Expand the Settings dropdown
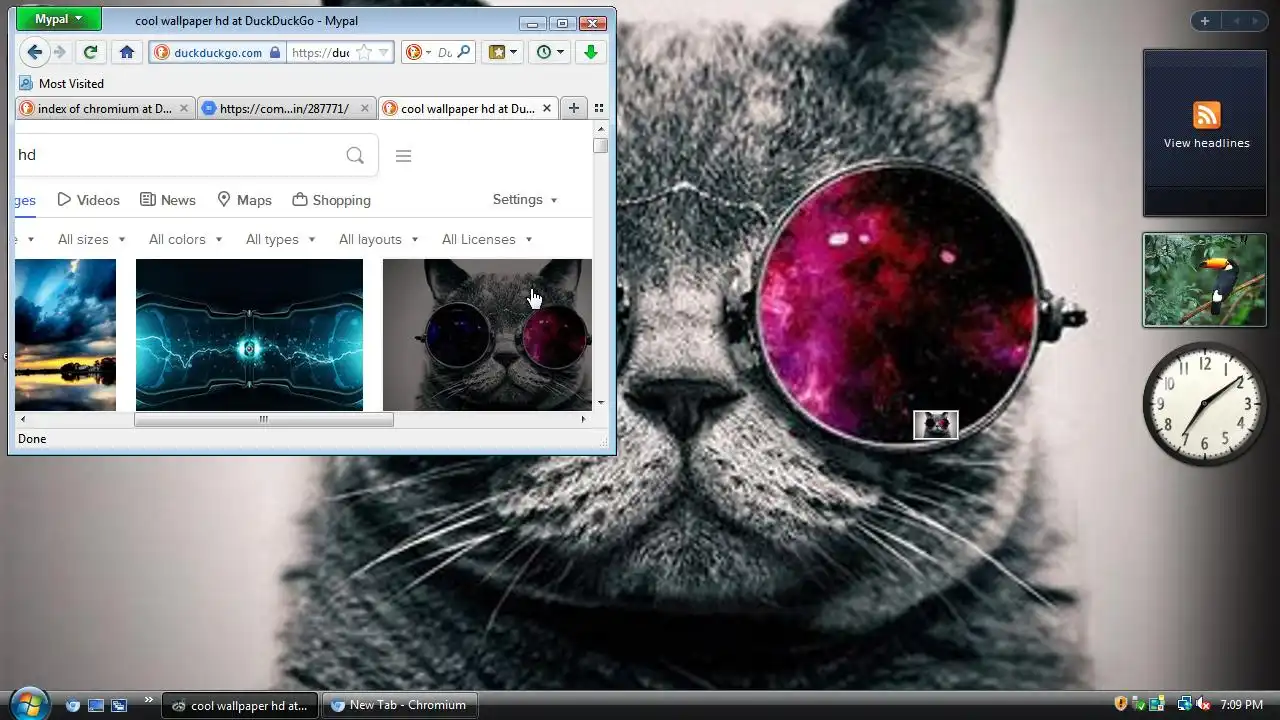Screen dimensions: 1280x720 pyautogui.click(x=525, y=200)
